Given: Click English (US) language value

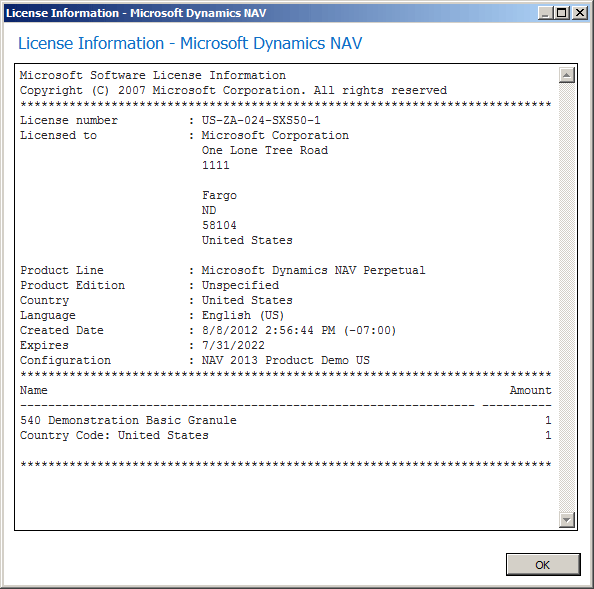Looking at the screenshot, I should point(243,315).
